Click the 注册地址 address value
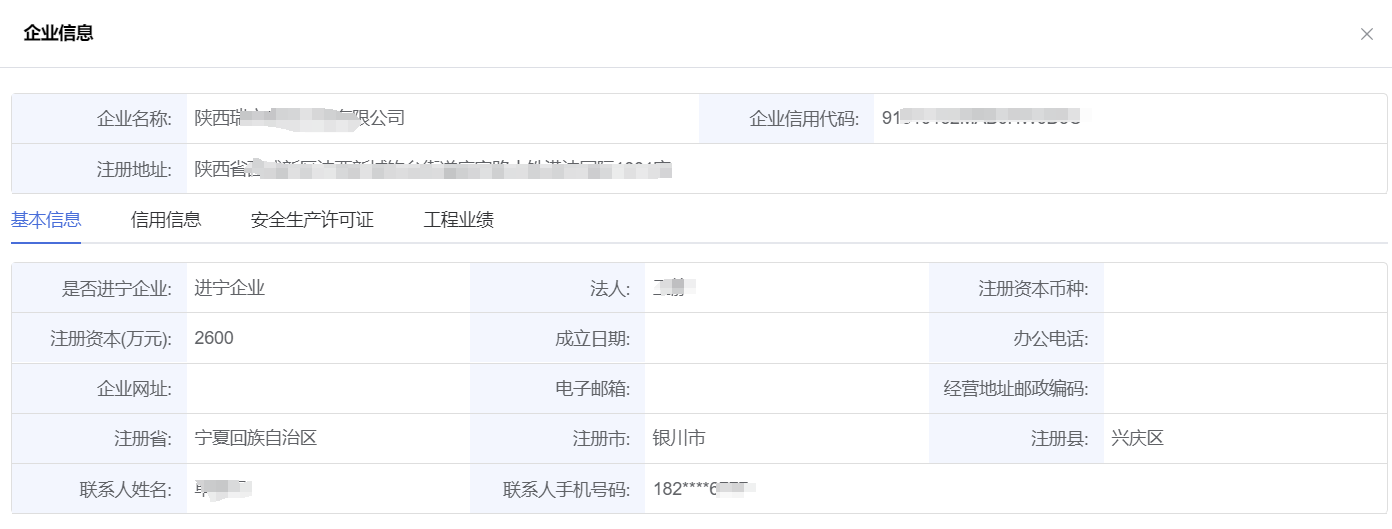Viewport: 1392px width, 529px height. [432, 169]
